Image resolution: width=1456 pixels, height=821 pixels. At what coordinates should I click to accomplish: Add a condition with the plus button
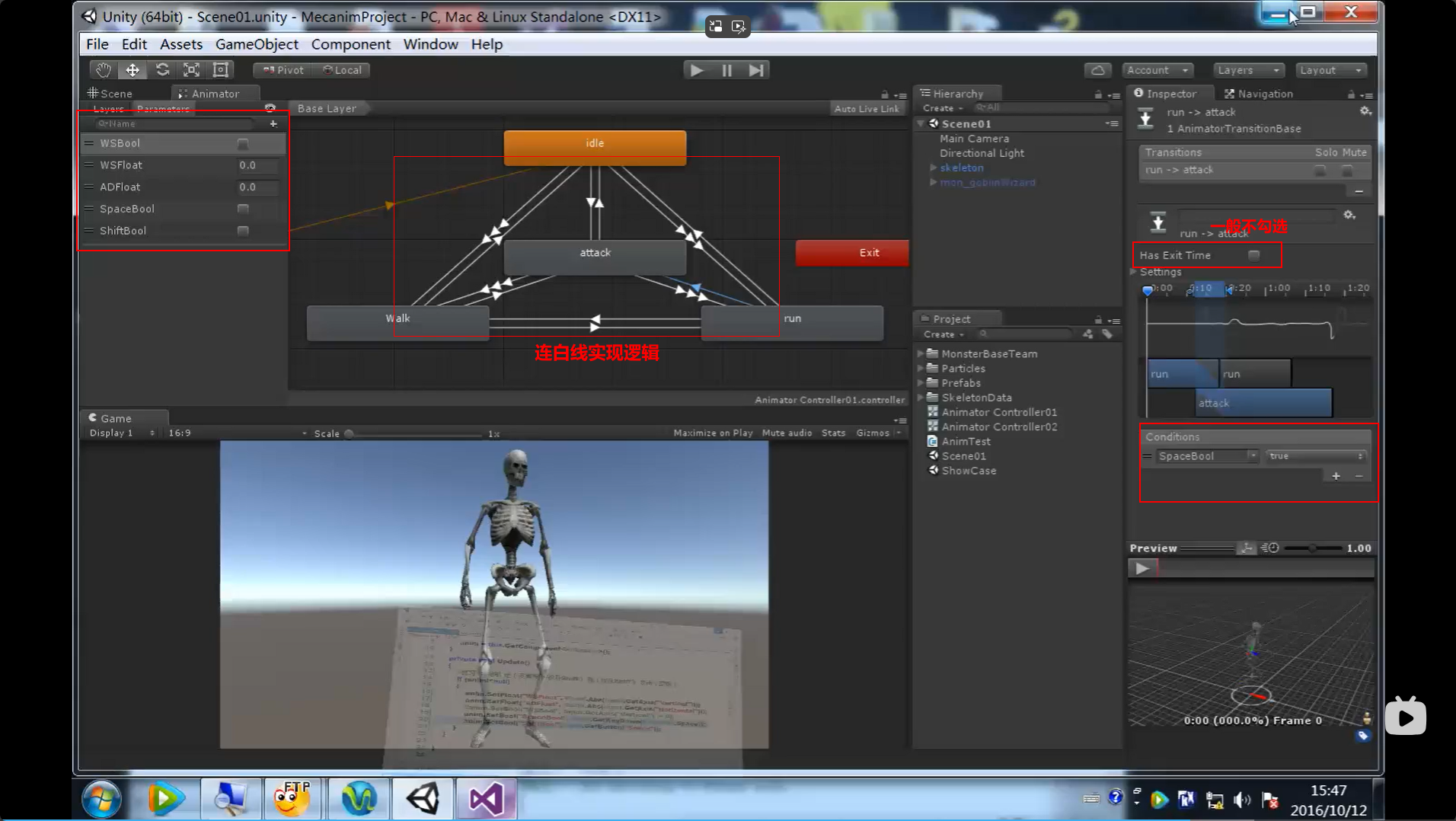coord(1336,476)
